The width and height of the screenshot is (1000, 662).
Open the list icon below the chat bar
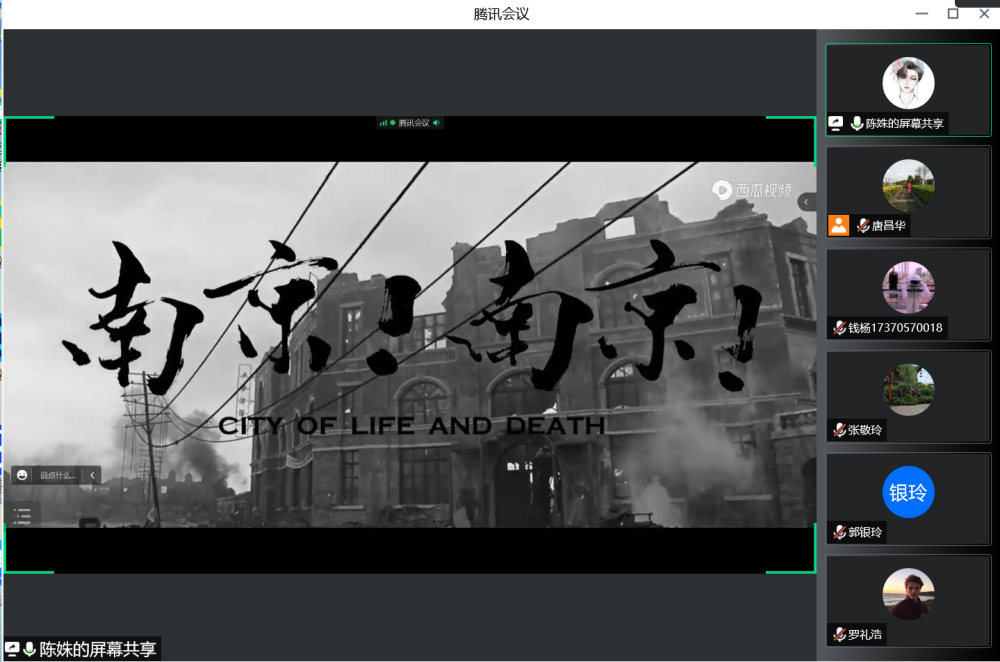(x=22, y=515)
